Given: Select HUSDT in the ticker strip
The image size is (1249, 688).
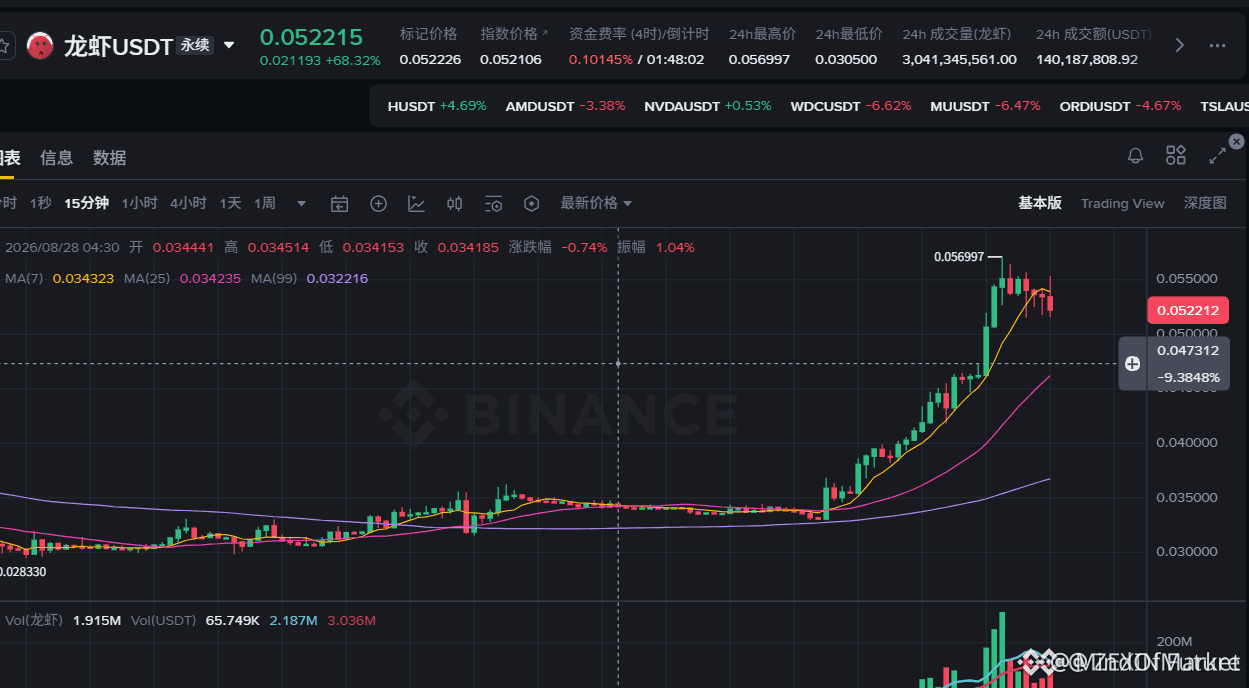Looking at the screenshot, I should (x=437, y=105).
